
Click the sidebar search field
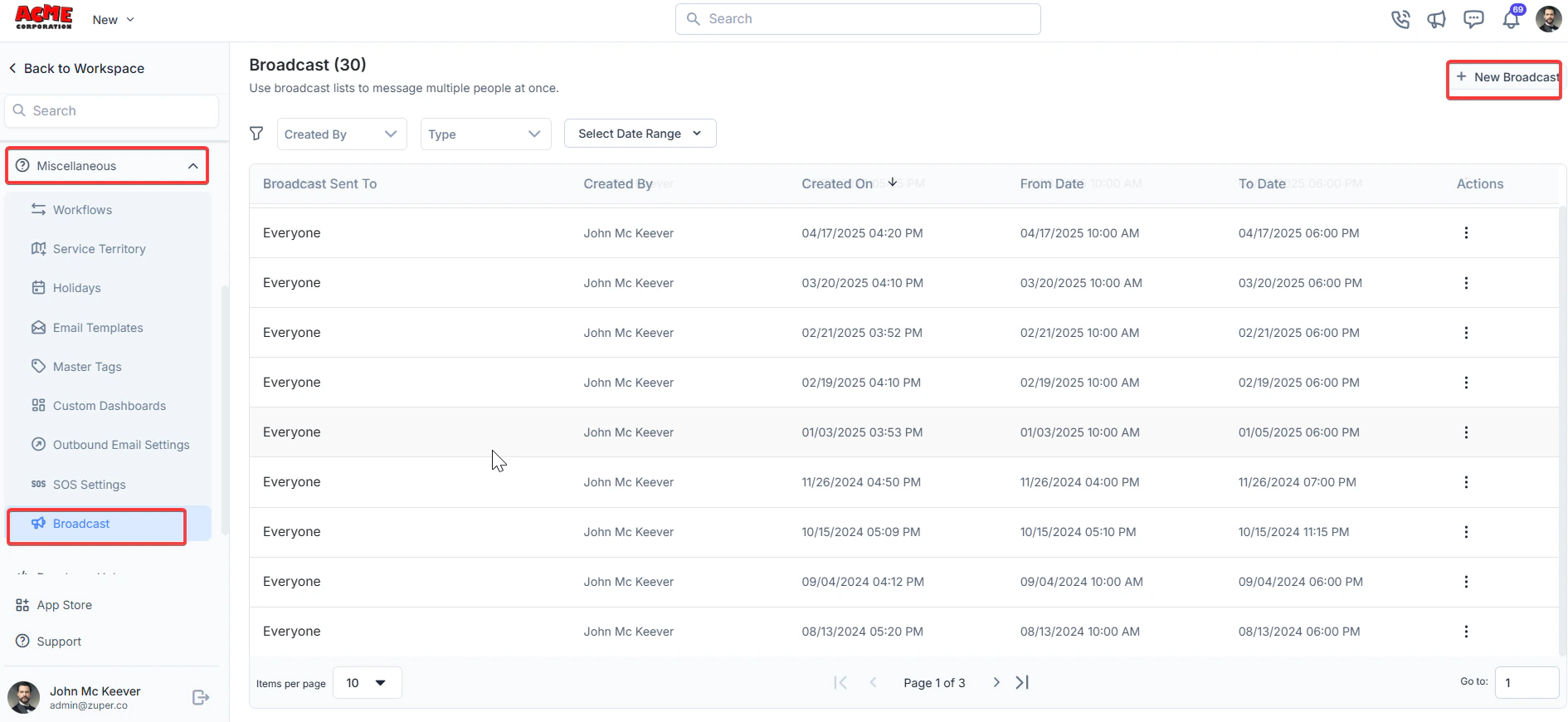point(112,111)
